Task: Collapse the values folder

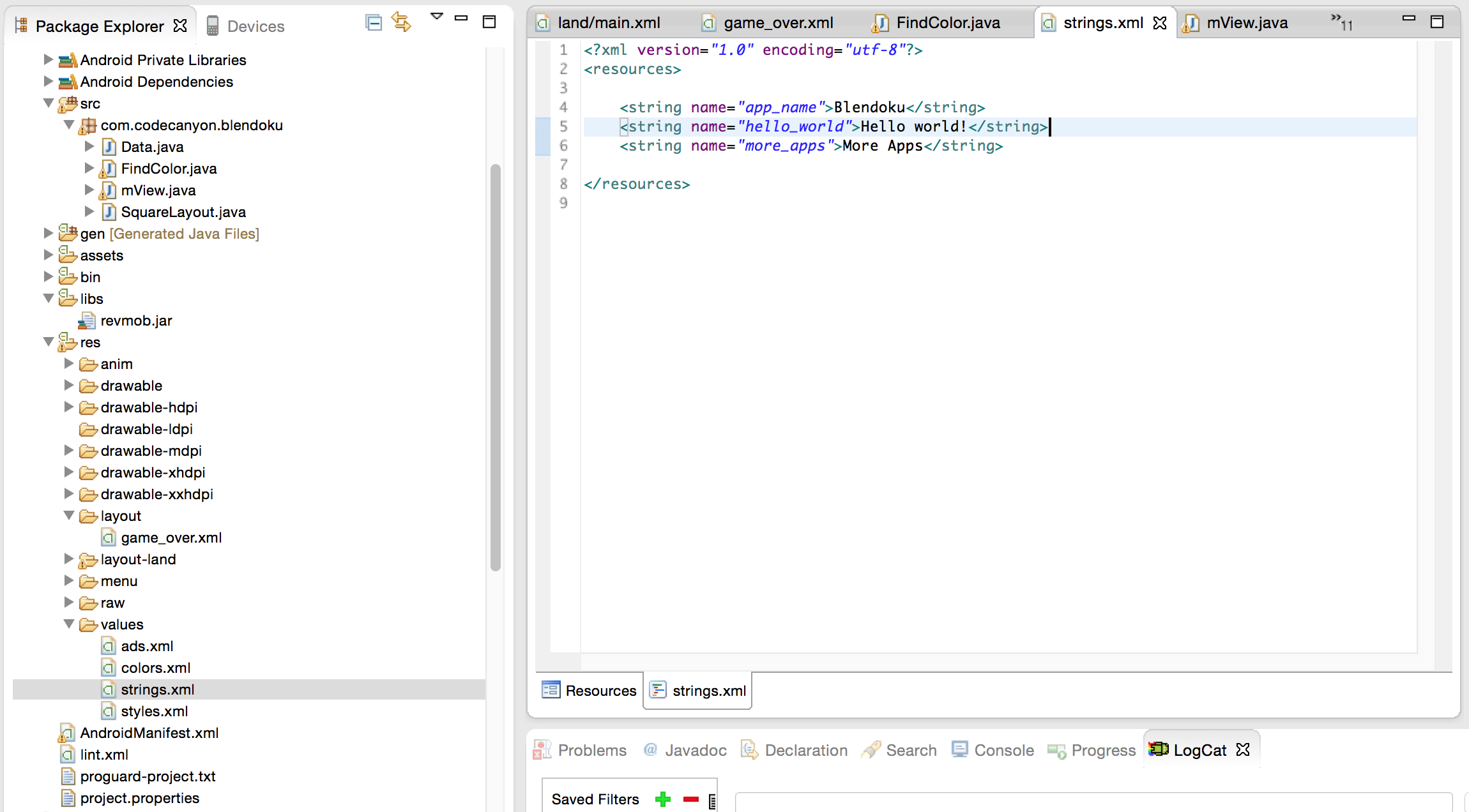Action: [69, 624]
